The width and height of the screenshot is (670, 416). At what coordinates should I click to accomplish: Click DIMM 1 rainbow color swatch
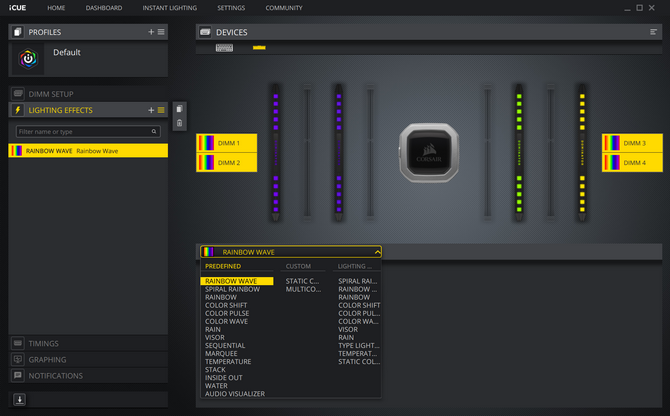(x=206, y=143)
